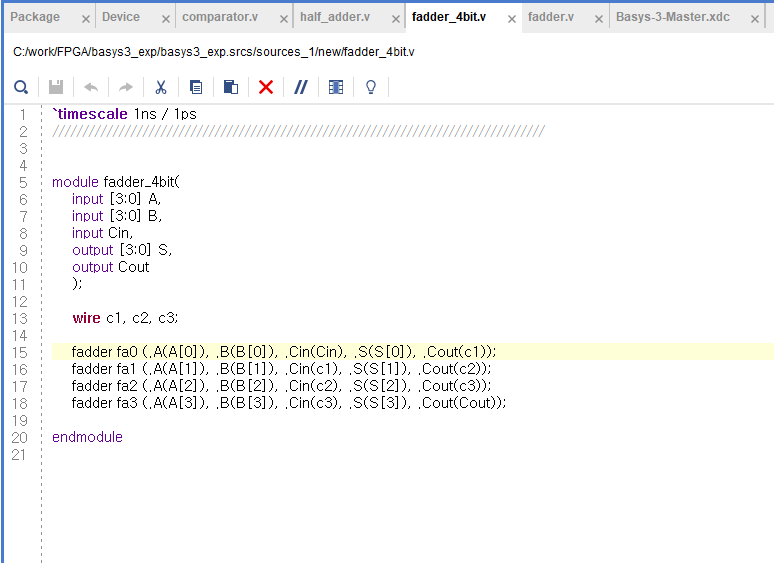Close the Package tab
Image resolution: width=774 pixels, height=563 pixels.
coord(86,19)
